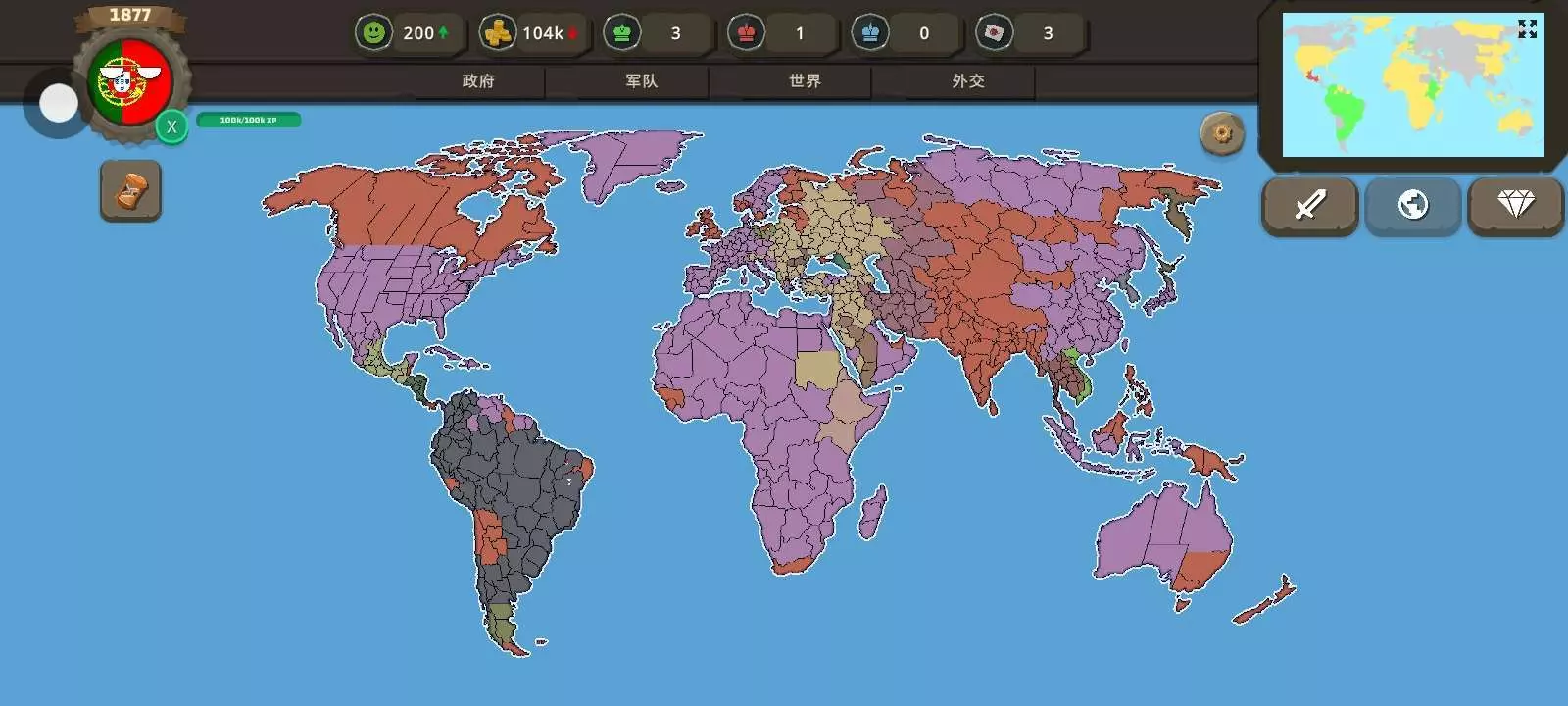Select New Zealand on the map
The height and width of the screenshot is (706, 1568).
[1264, 601]
